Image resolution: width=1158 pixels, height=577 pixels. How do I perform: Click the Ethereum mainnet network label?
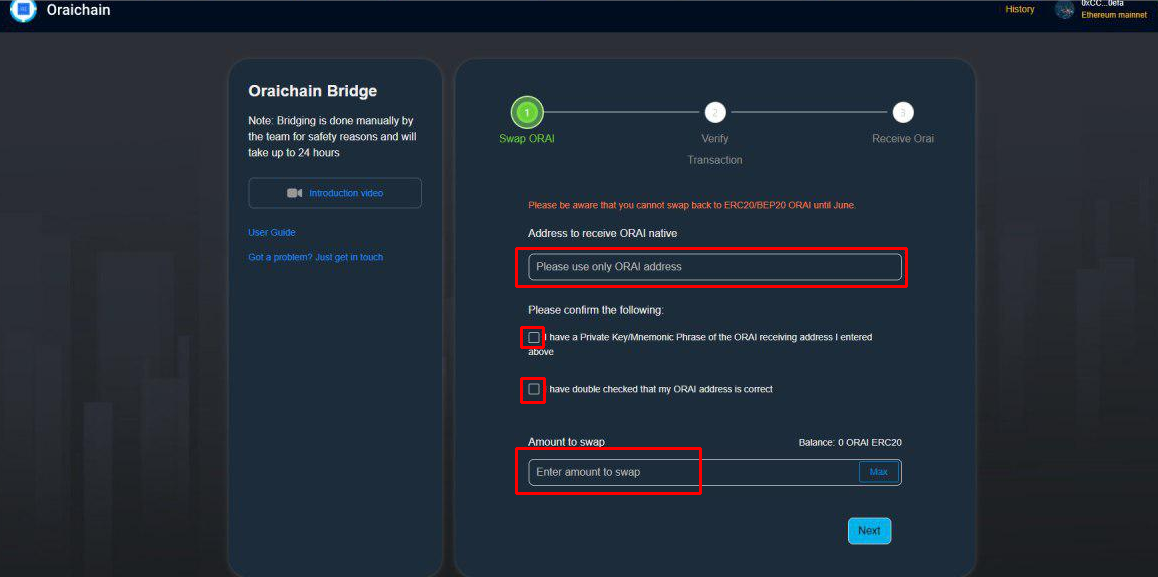1114,15
